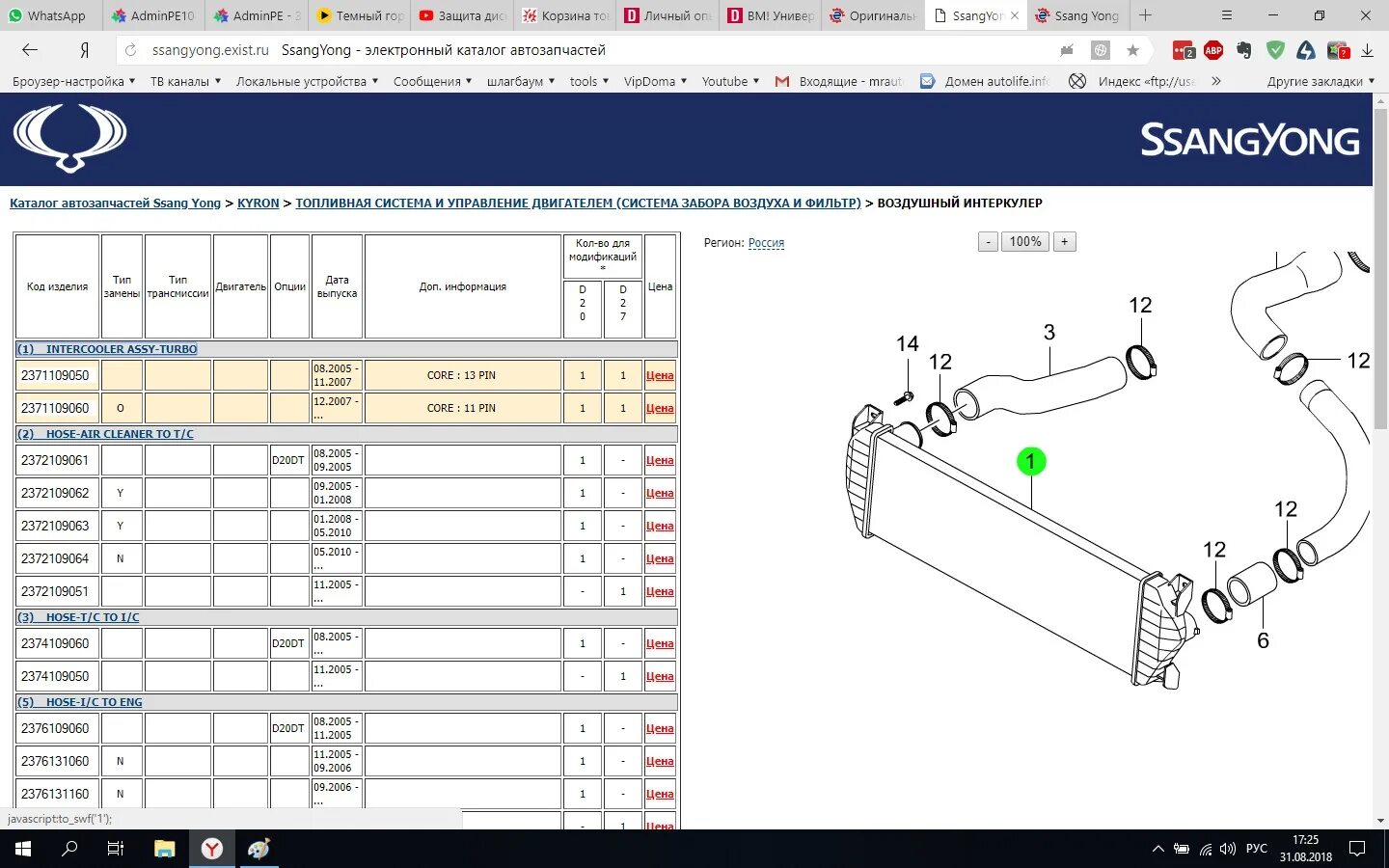
Task: Switch to the Ssang Yong tab
Action: tap(1077, 15)
